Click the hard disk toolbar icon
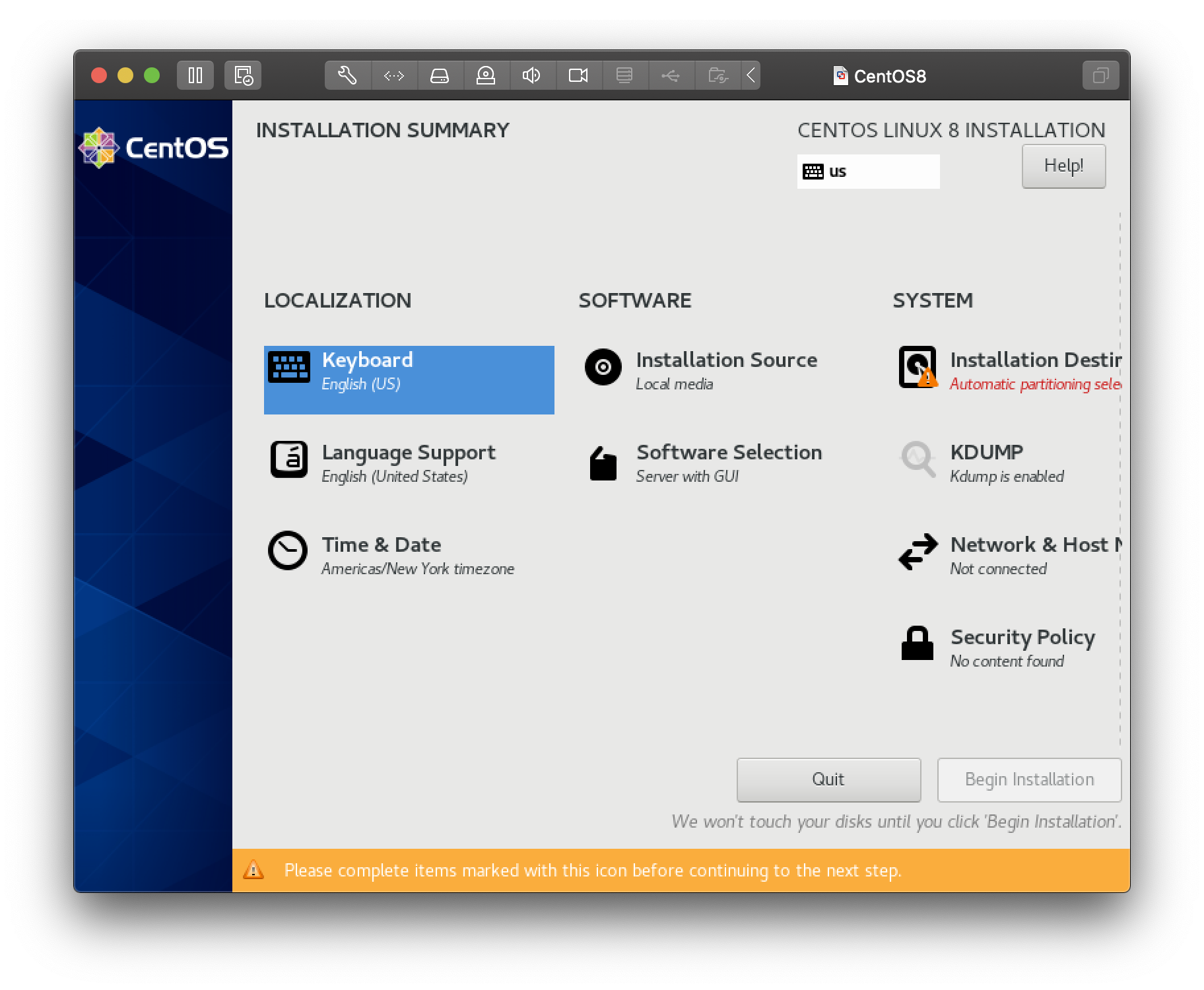Screen dimensions: 1204x990 [440, 75]
